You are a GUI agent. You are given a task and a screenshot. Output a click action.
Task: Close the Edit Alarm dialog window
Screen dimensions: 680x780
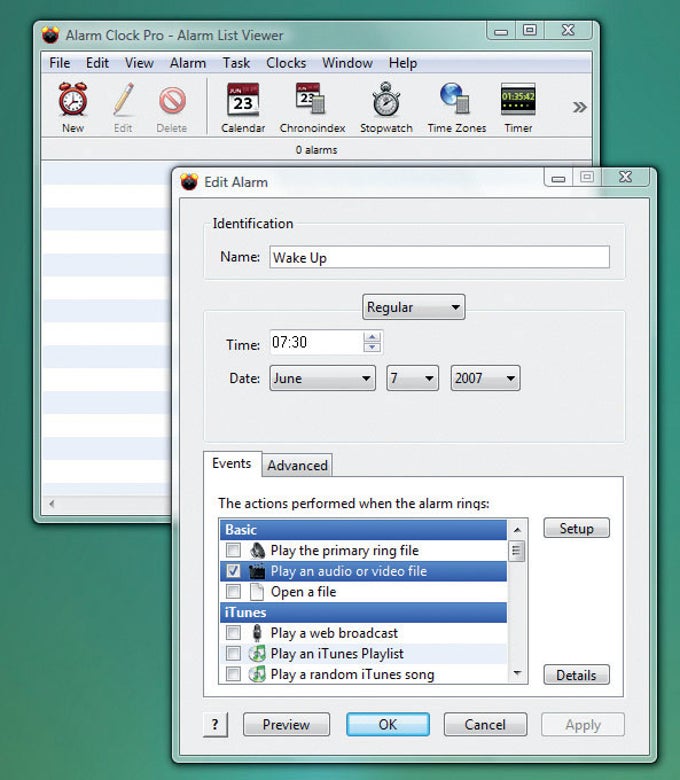click(x=625, y=177)
